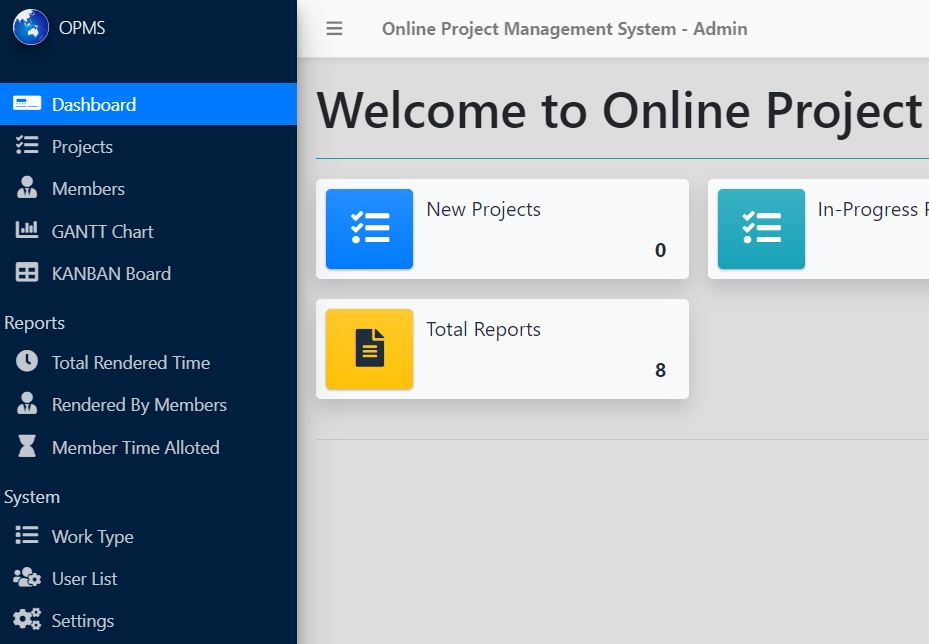929x644 pixels.
Task: Go to the Work Type page
Action: pos(92,537)
